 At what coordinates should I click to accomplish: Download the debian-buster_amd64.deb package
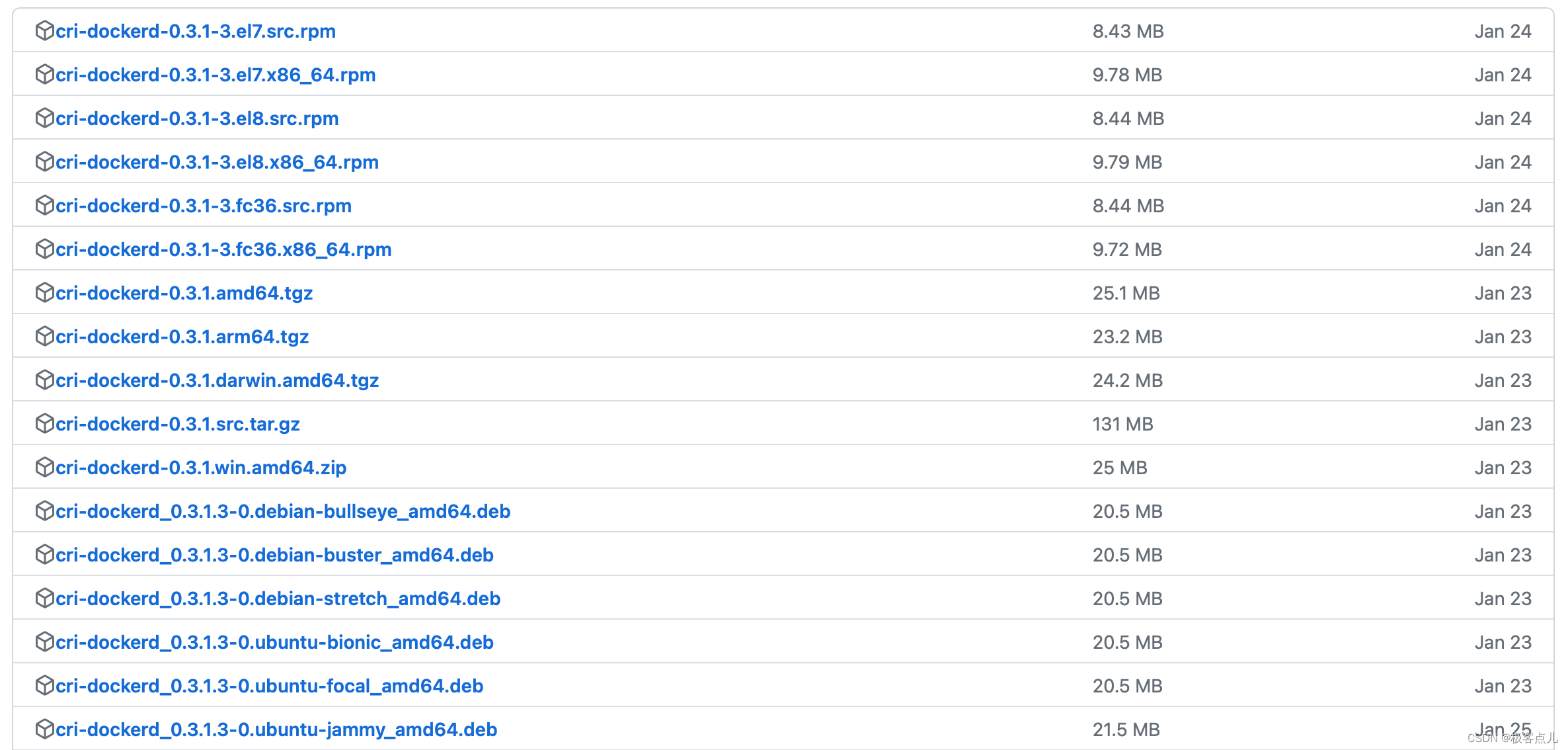click(x=274, y=555)
